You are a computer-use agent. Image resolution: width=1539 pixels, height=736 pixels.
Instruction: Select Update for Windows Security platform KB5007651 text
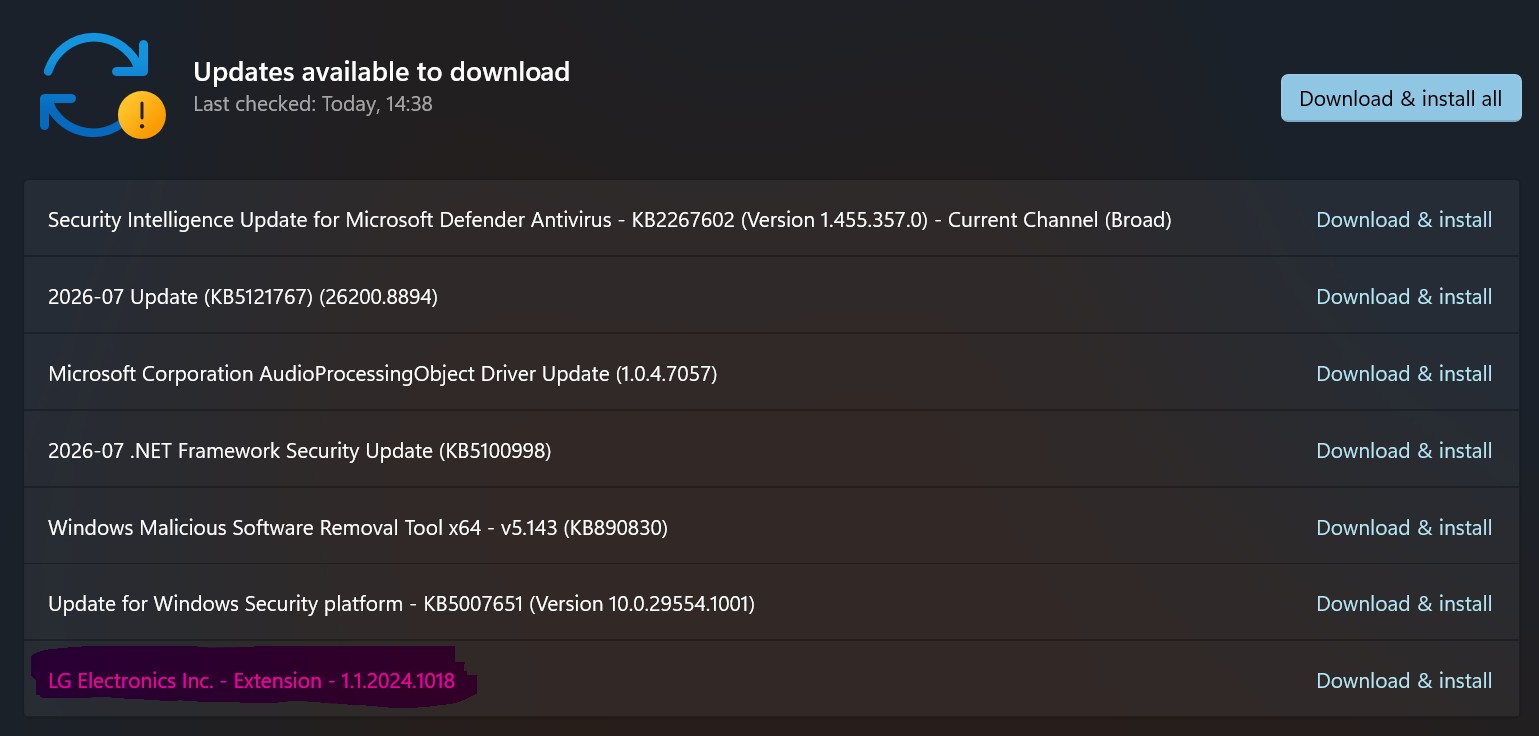click(401, 603)
